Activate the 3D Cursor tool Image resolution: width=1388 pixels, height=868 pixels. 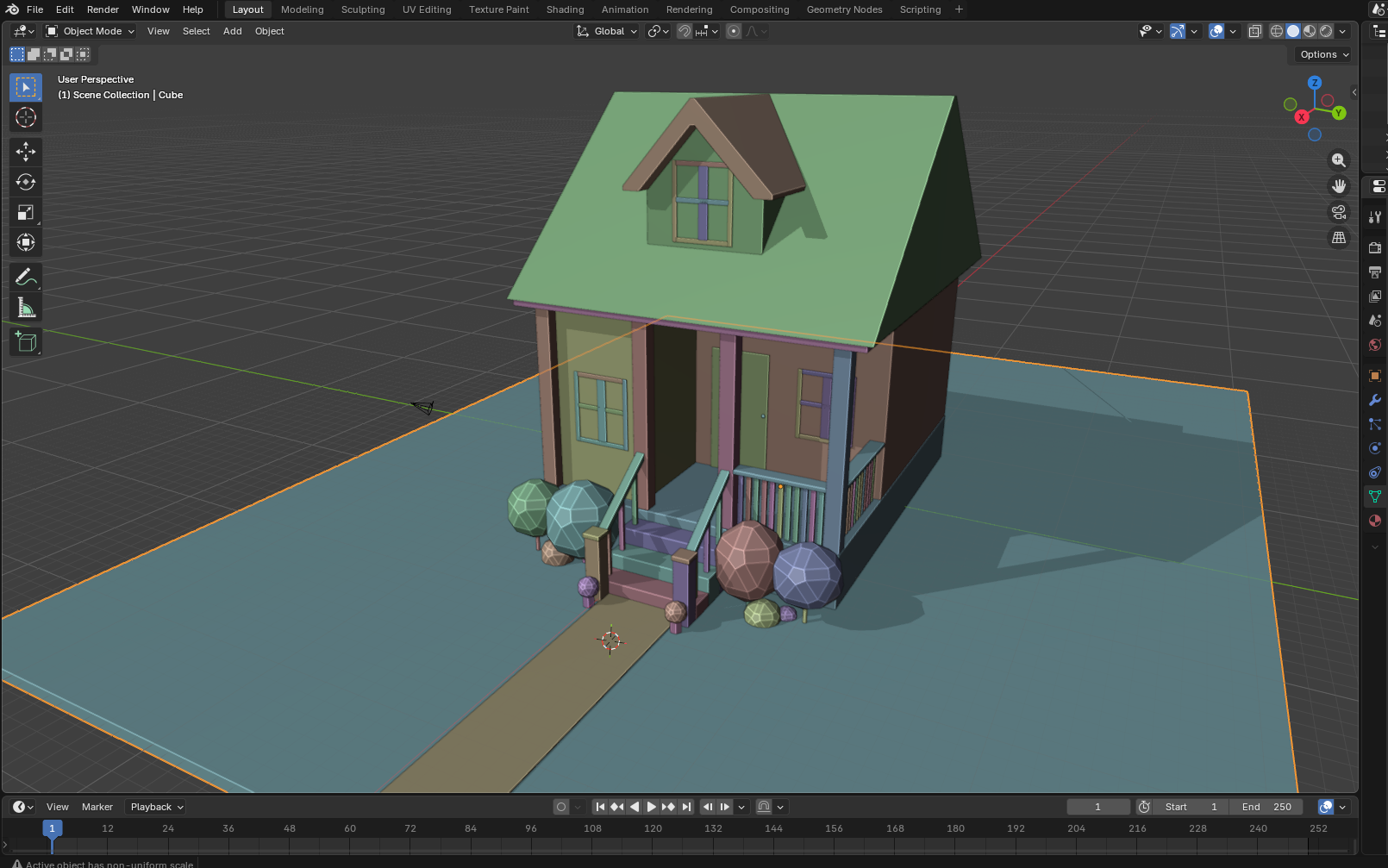click(x=25, y=117)
